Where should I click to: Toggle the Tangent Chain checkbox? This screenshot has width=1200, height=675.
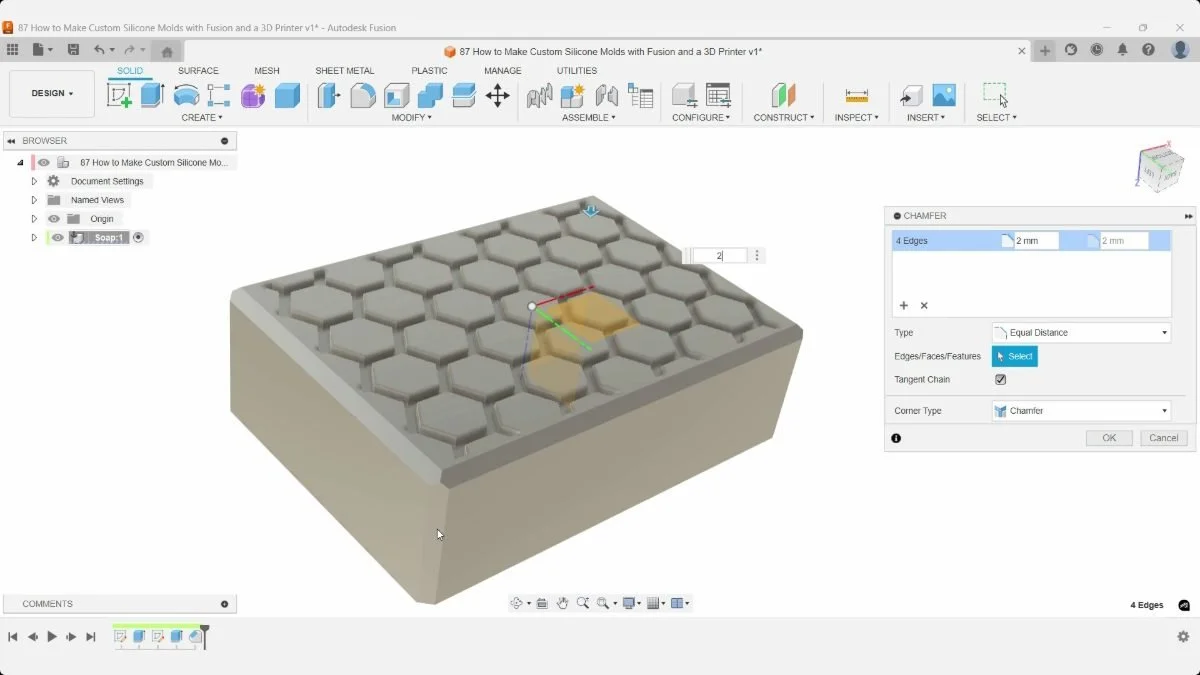1000,380
